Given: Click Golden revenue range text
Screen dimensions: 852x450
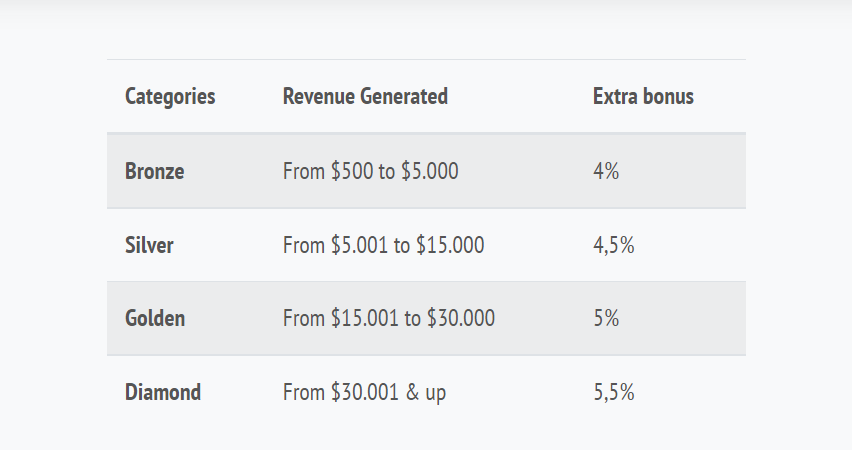Looking at the screenshot, I should (x=389, y=319).
